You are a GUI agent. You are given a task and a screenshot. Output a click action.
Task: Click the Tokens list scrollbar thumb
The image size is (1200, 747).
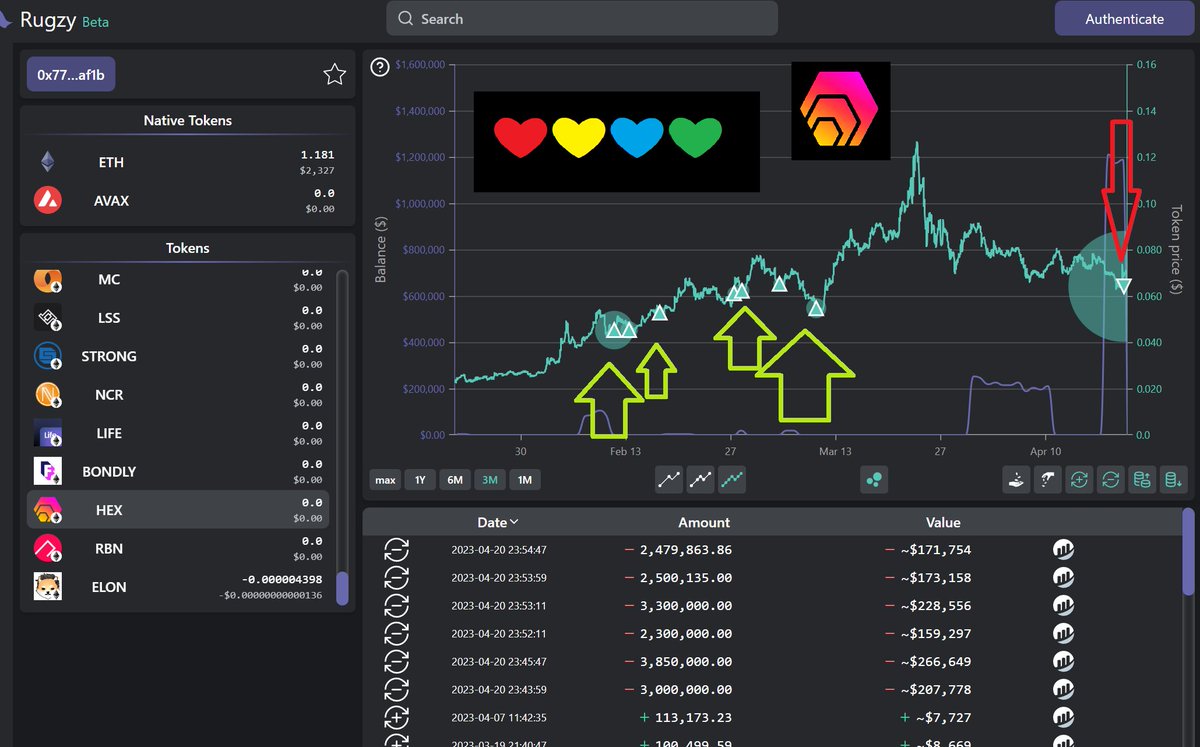[342, 588]
